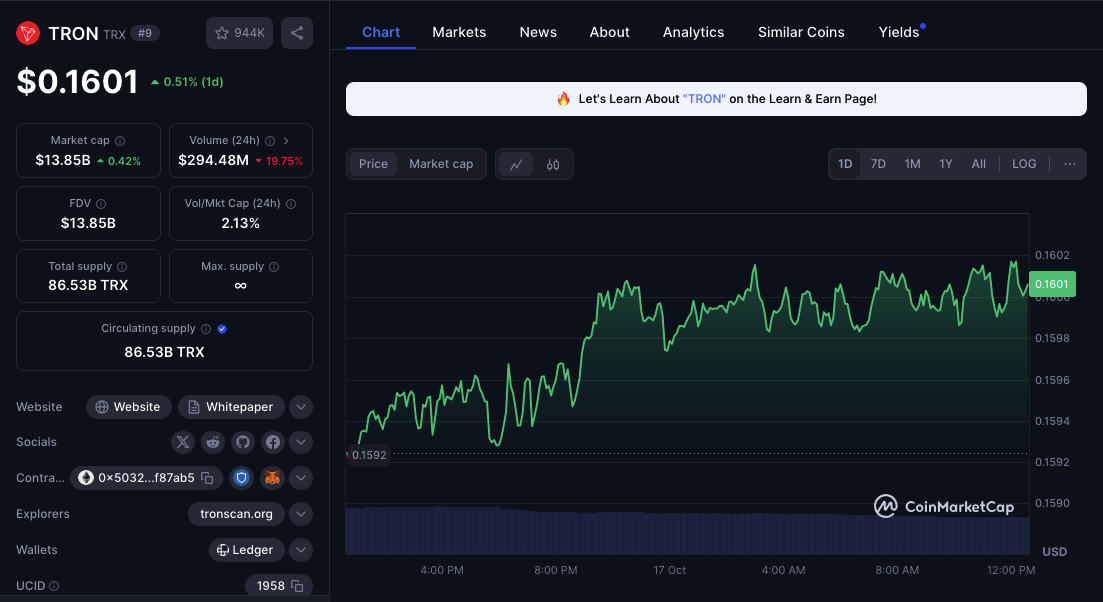
Task: Click the "TRON" link in Learn & Earn banner
Action: pos(704,99)
